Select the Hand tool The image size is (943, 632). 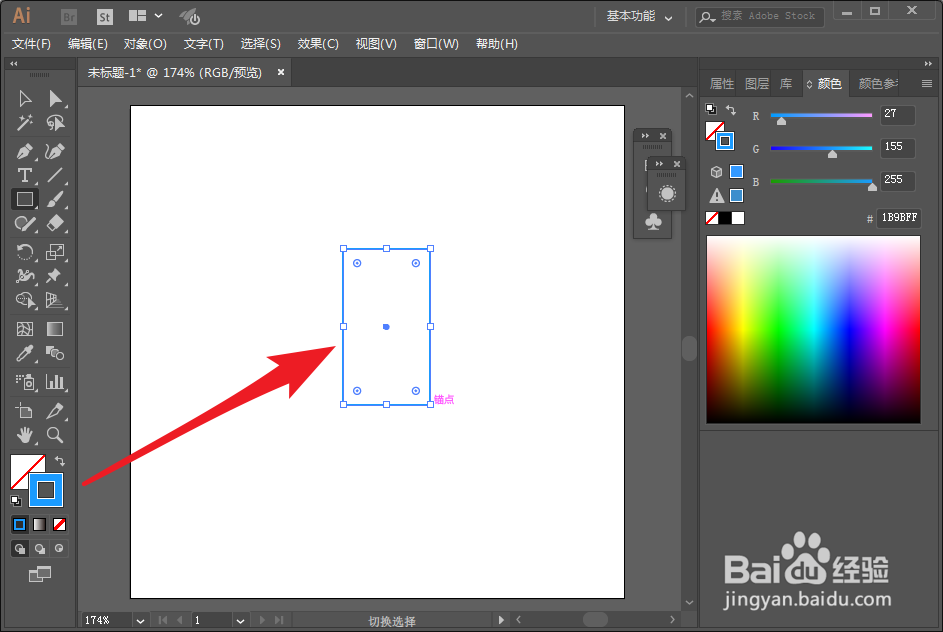[x=25, y=435]
